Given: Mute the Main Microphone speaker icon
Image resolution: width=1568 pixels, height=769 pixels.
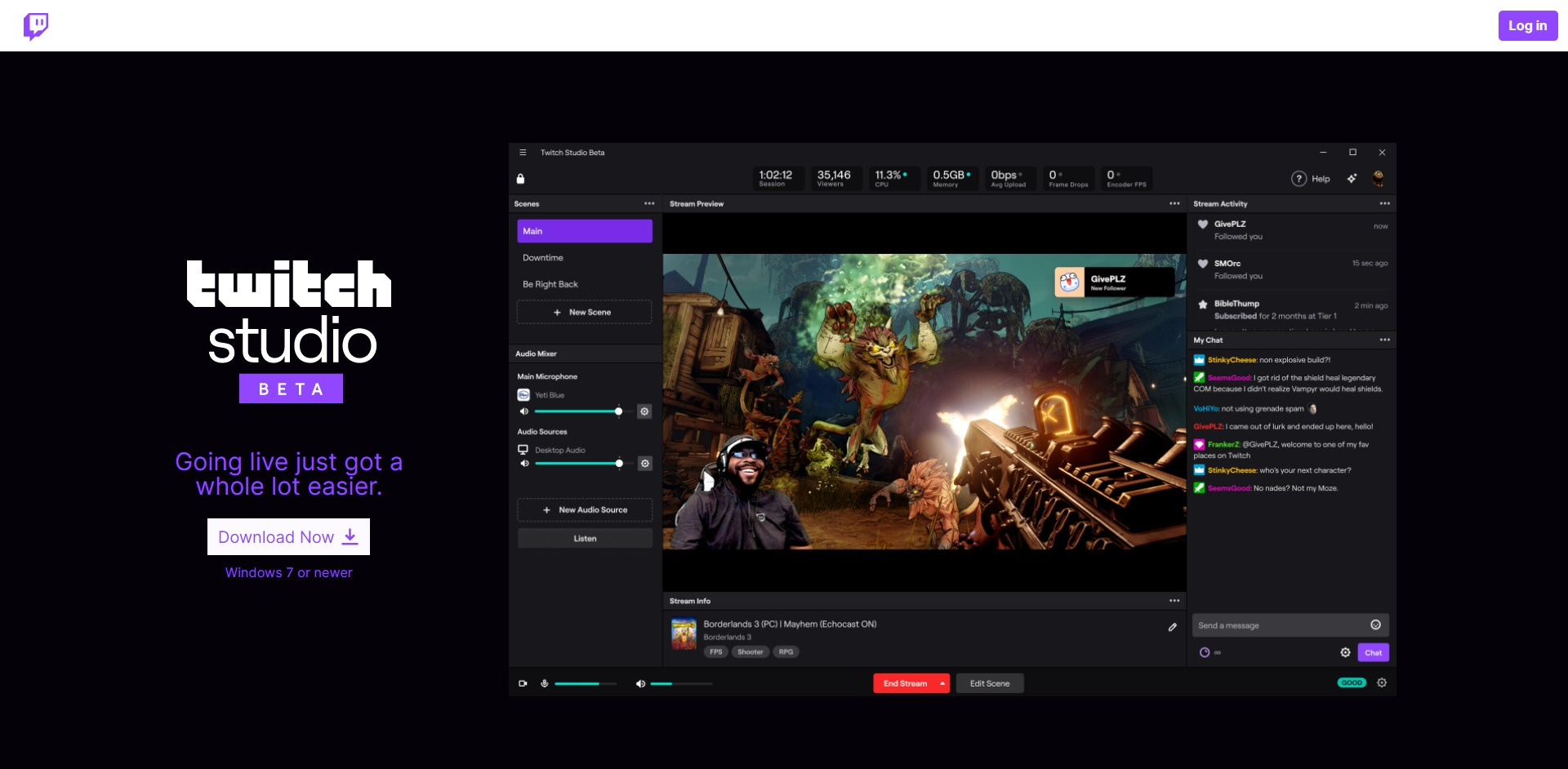Looking at the screenshot, I should (524, 411).
